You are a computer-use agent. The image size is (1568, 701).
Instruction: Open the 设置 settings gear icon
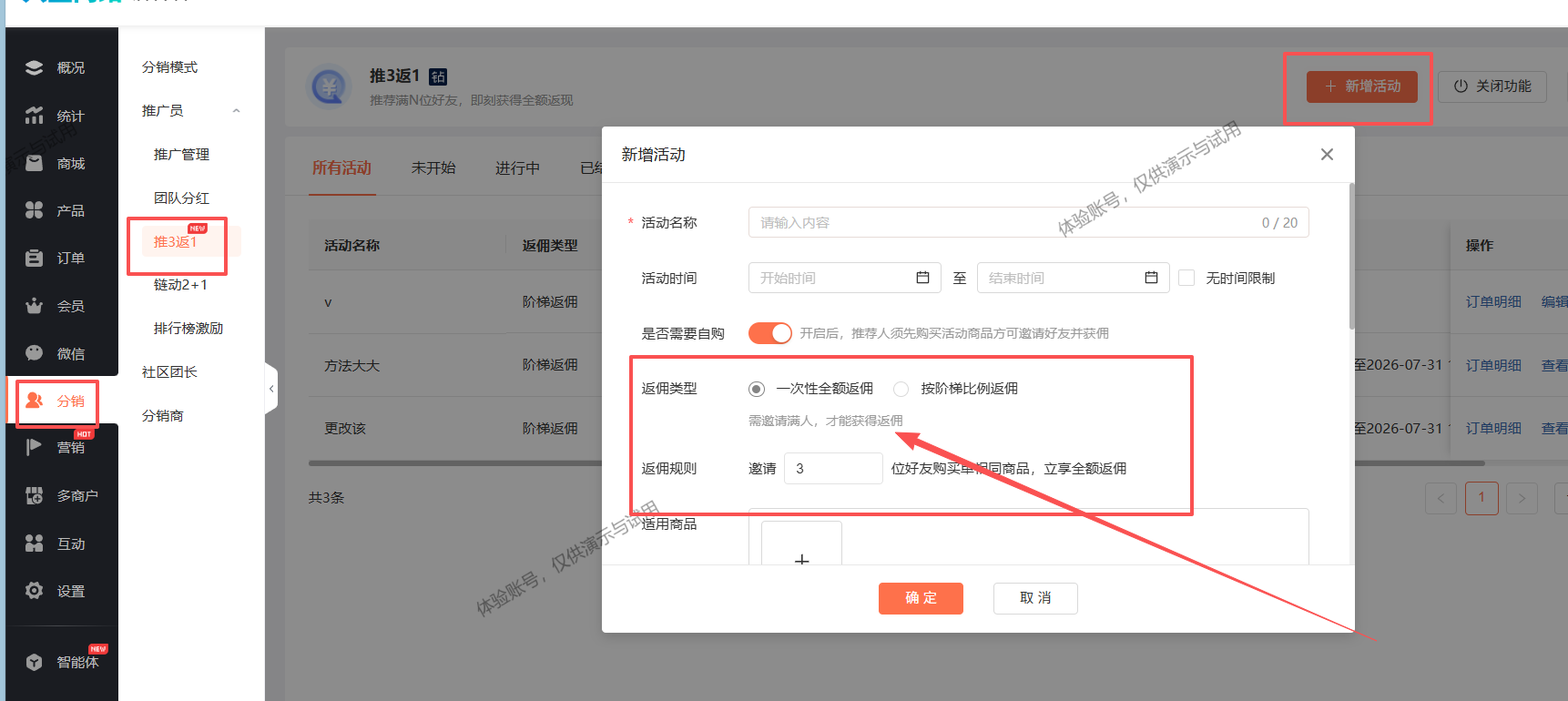coord(35,591)
